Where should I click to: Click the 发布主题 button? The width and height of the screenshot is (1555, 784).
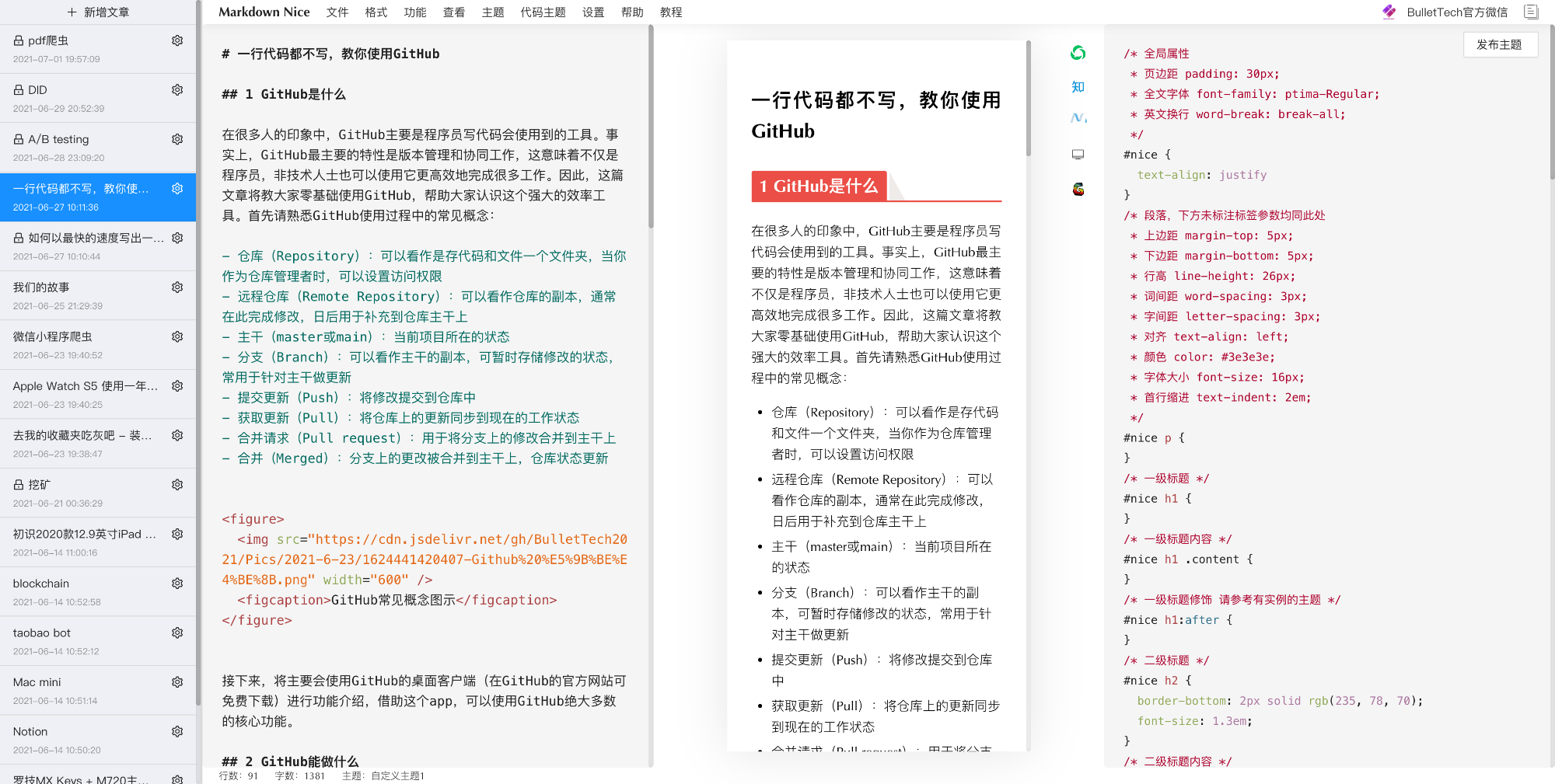coord(1500,45)
